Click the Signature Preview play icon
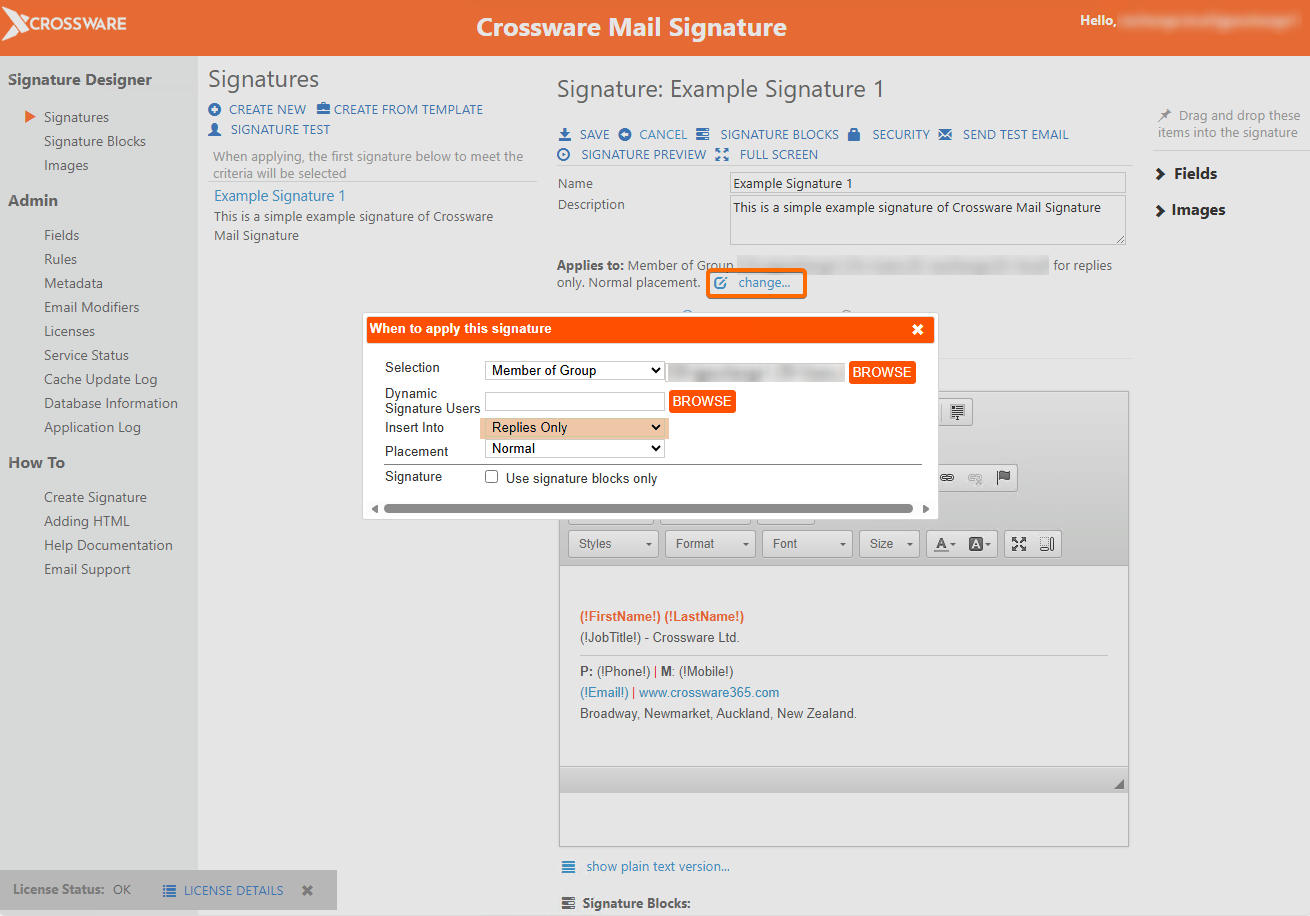The width and height of the screenshot is (1310, 916). 564,154
